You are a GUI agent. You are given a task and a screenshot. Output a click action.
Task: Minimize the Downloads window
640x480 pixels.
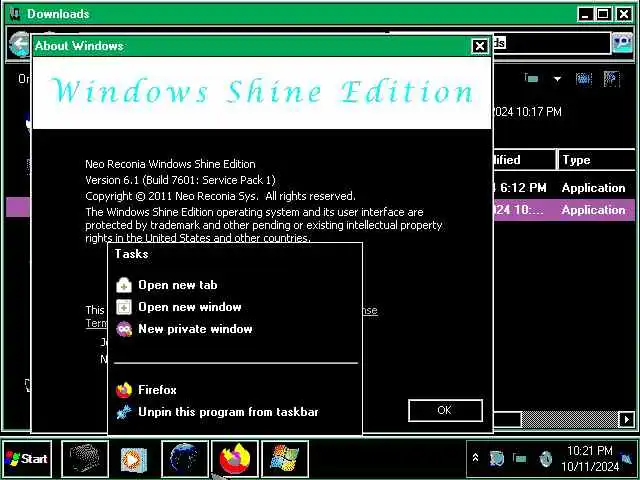coord(586,14)
